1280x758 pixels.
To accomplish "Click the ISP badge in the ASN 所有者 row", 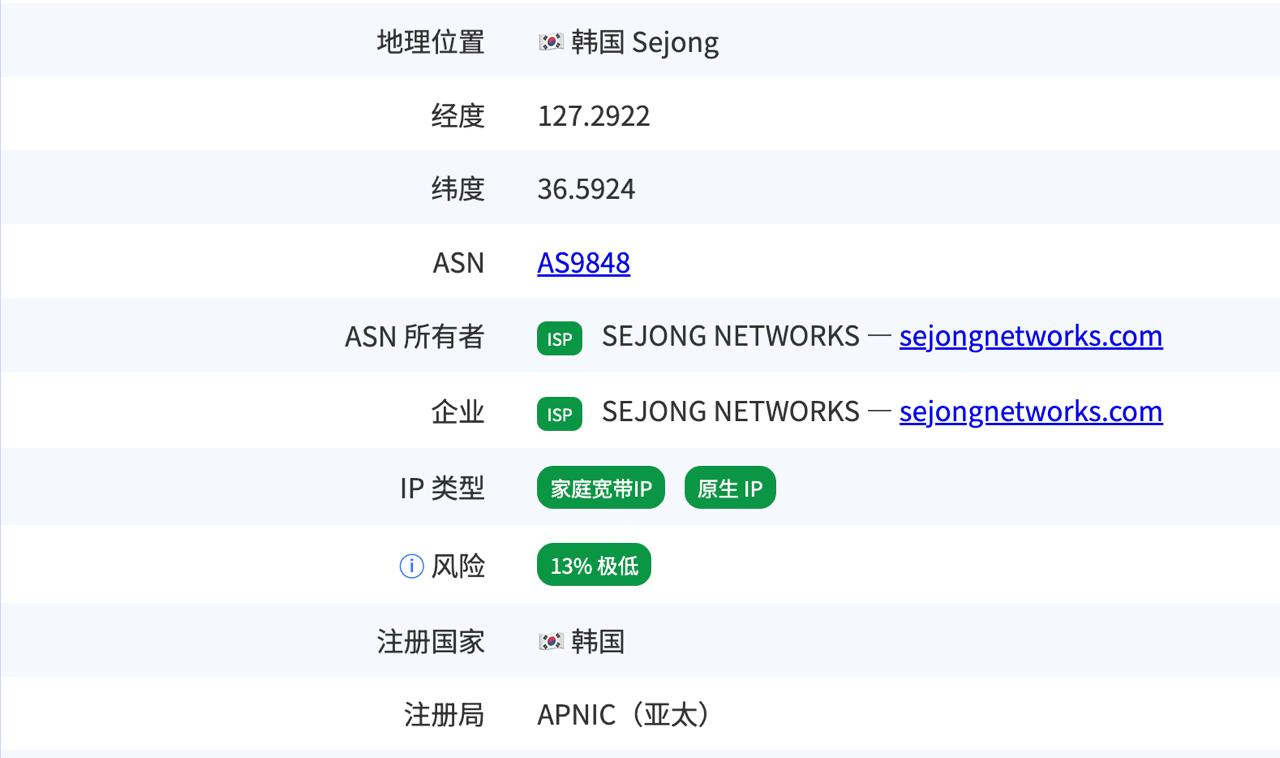I will 559,338.
